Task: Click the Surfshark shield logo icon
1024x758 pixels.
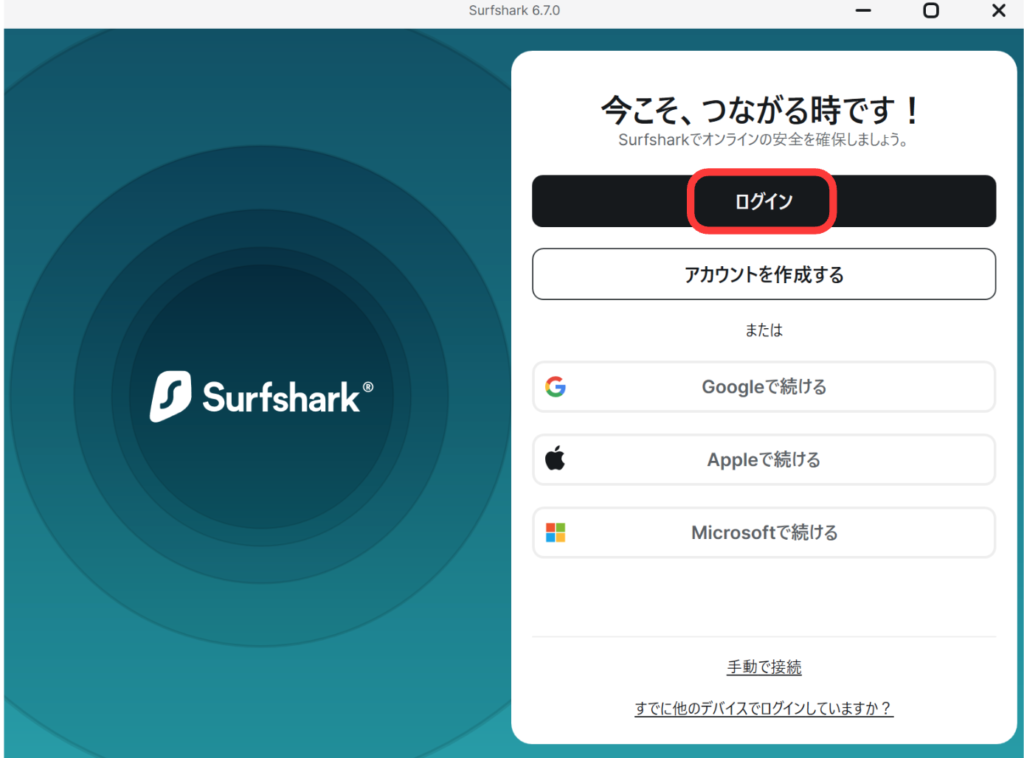Action: (170, 397)
